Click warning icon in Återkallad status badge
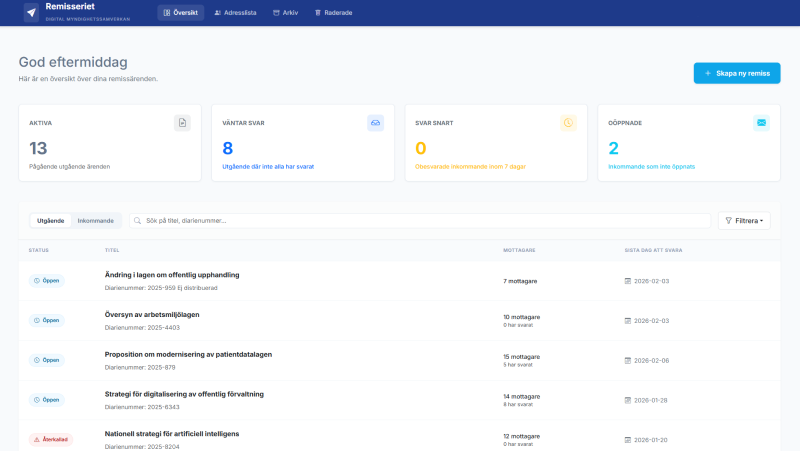Viewport: 800px width, 451px height. [x=36, y=439]
